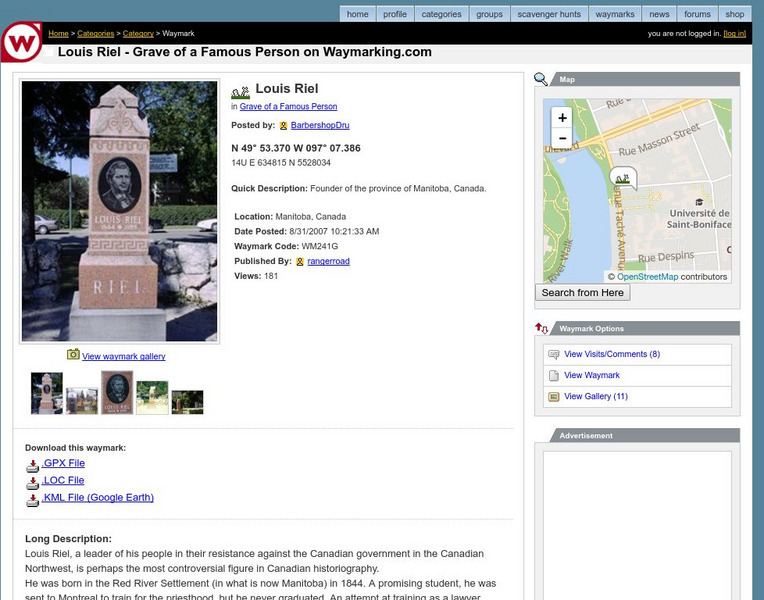Zoom in the map with plus button

click(x=562, y=117)
